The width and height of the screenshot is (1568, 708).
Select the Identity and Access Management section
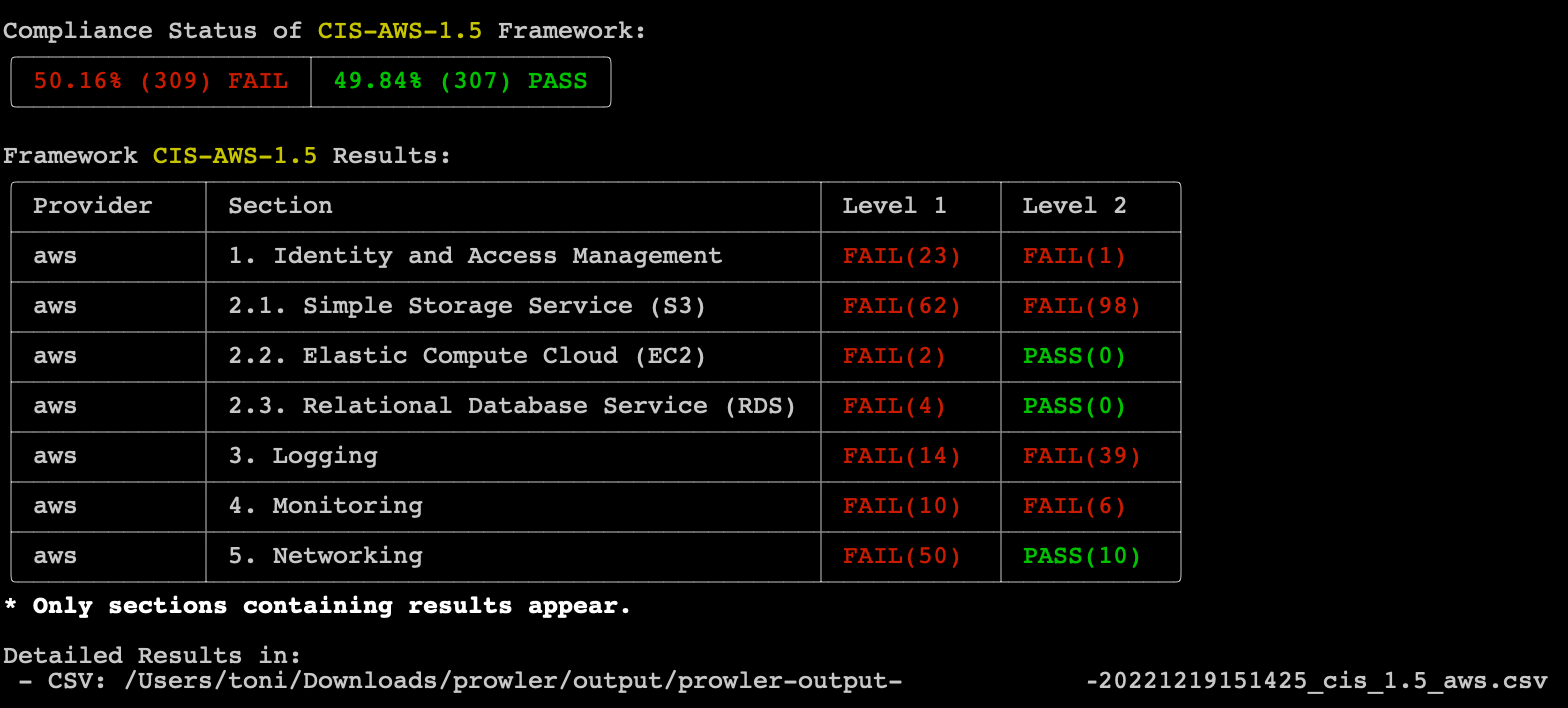click(x=475, y=256)
